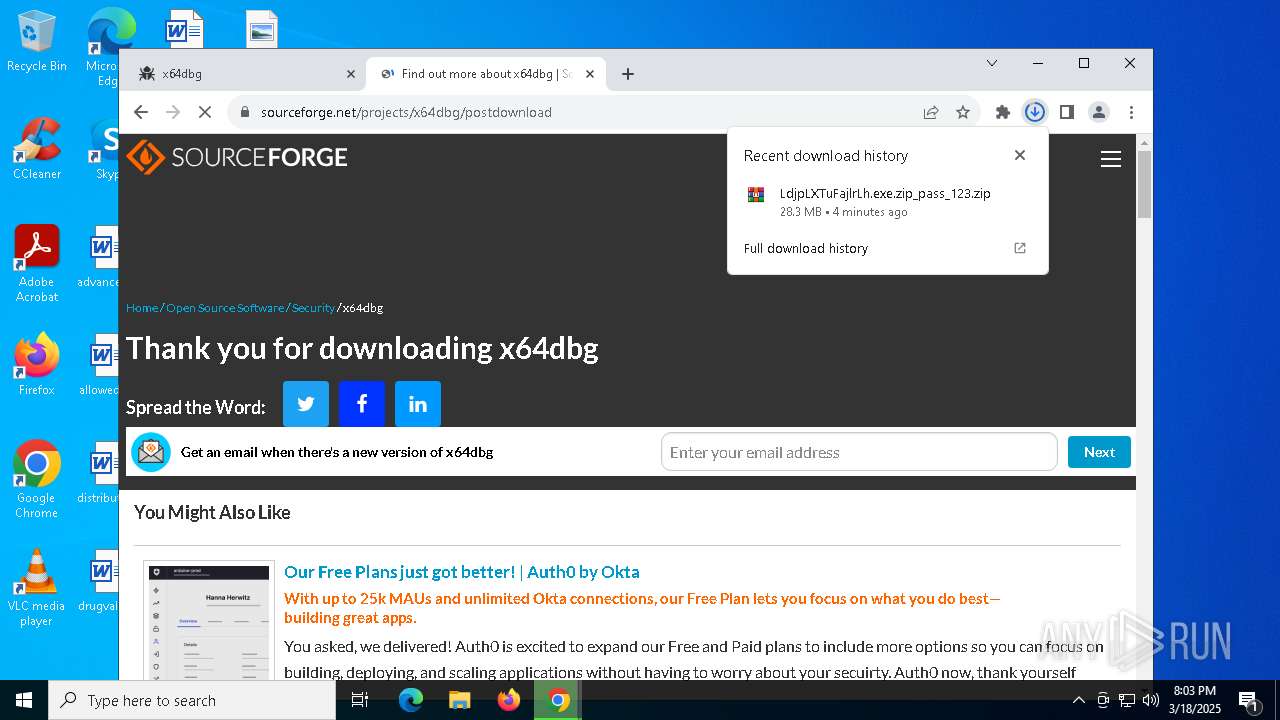Open File Explorer from taskbar
Viewport: 1280px width, 720px height.
point(460,700)
